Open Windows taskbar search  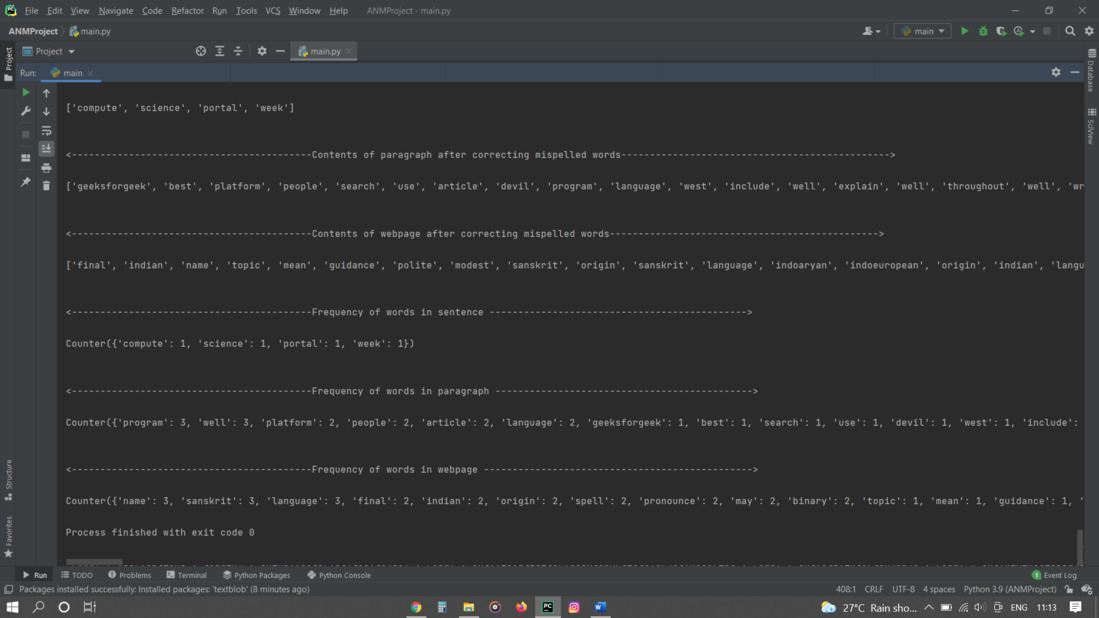pyautogui.click(x=39, y=607)
